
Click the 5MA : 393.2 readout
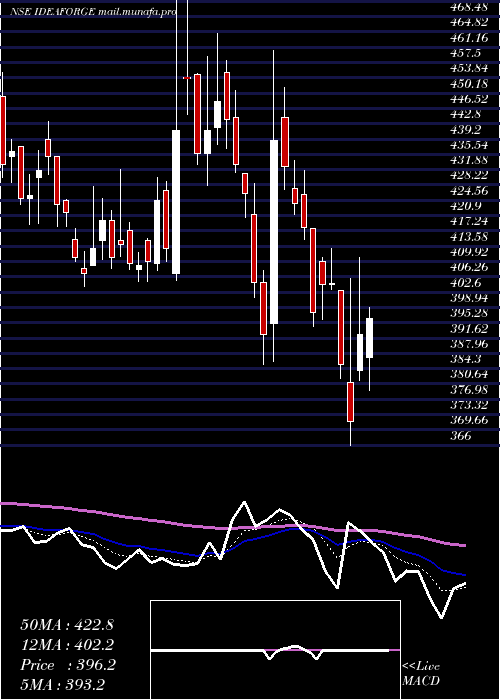[62, 685]
